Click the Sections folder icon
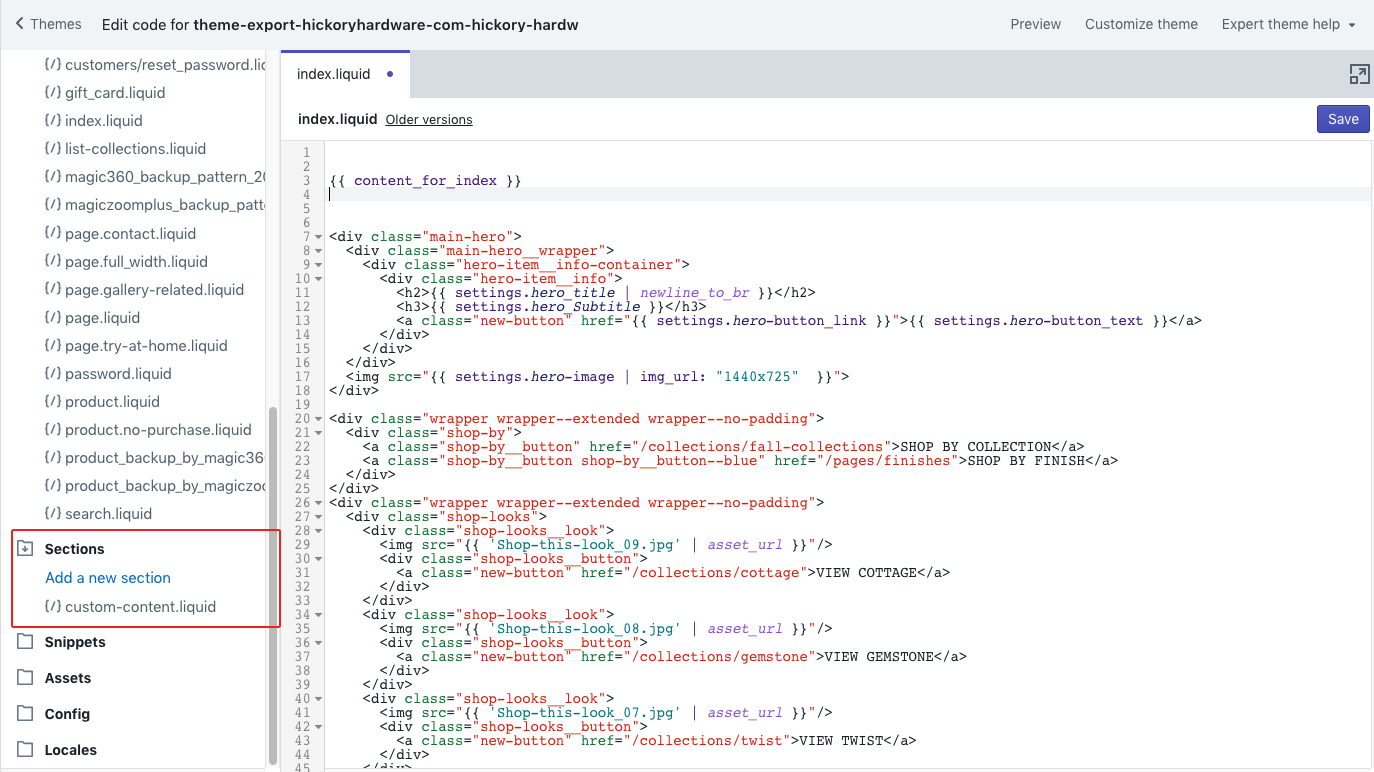 (25, 548)
